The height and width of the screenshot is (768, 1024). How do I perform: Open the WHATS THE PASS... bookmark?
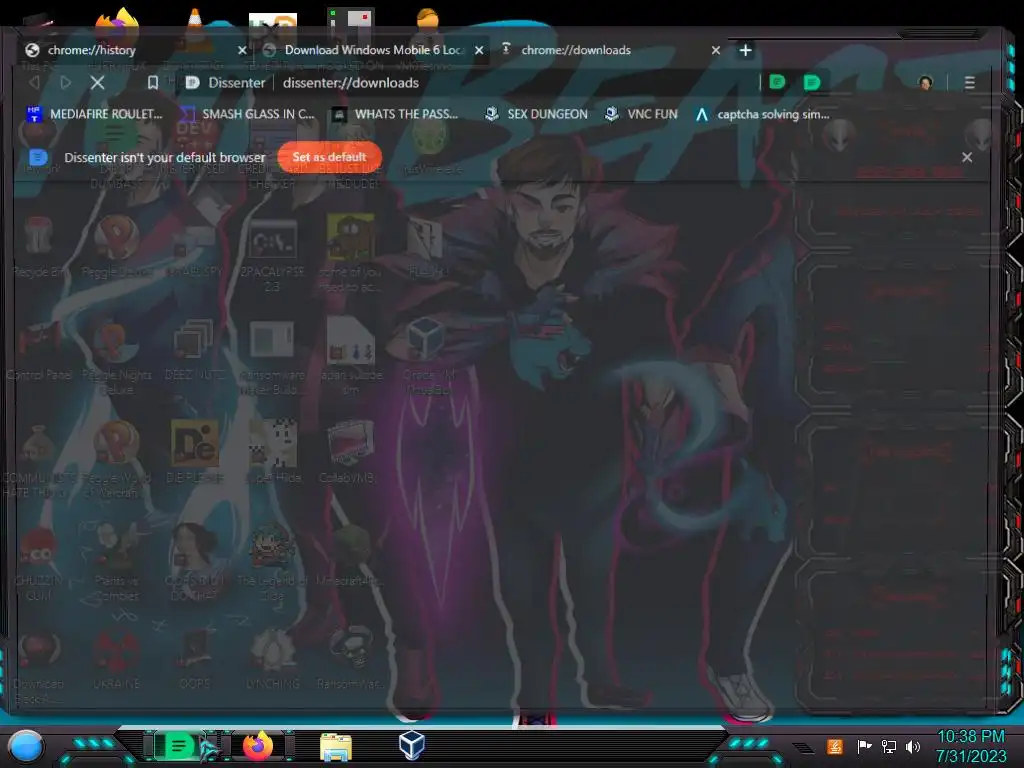[x=395, y=114]
